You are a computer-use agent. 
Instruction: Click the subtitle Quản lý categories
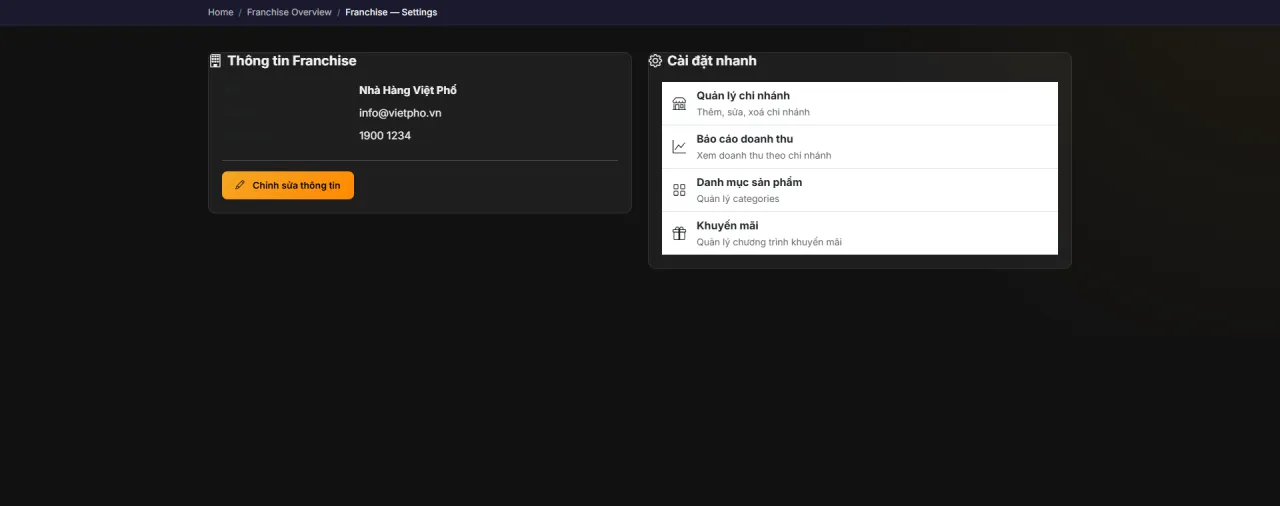(x=738, y=199)
